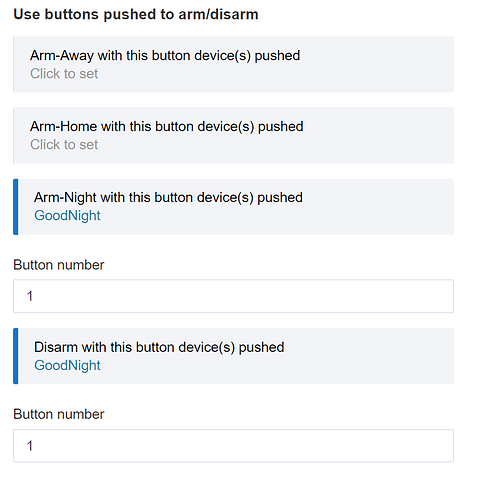Click the Arm-Night with this button device(s) title
Viewport: 479px width, 500px height.
click(x=168, y=198)
